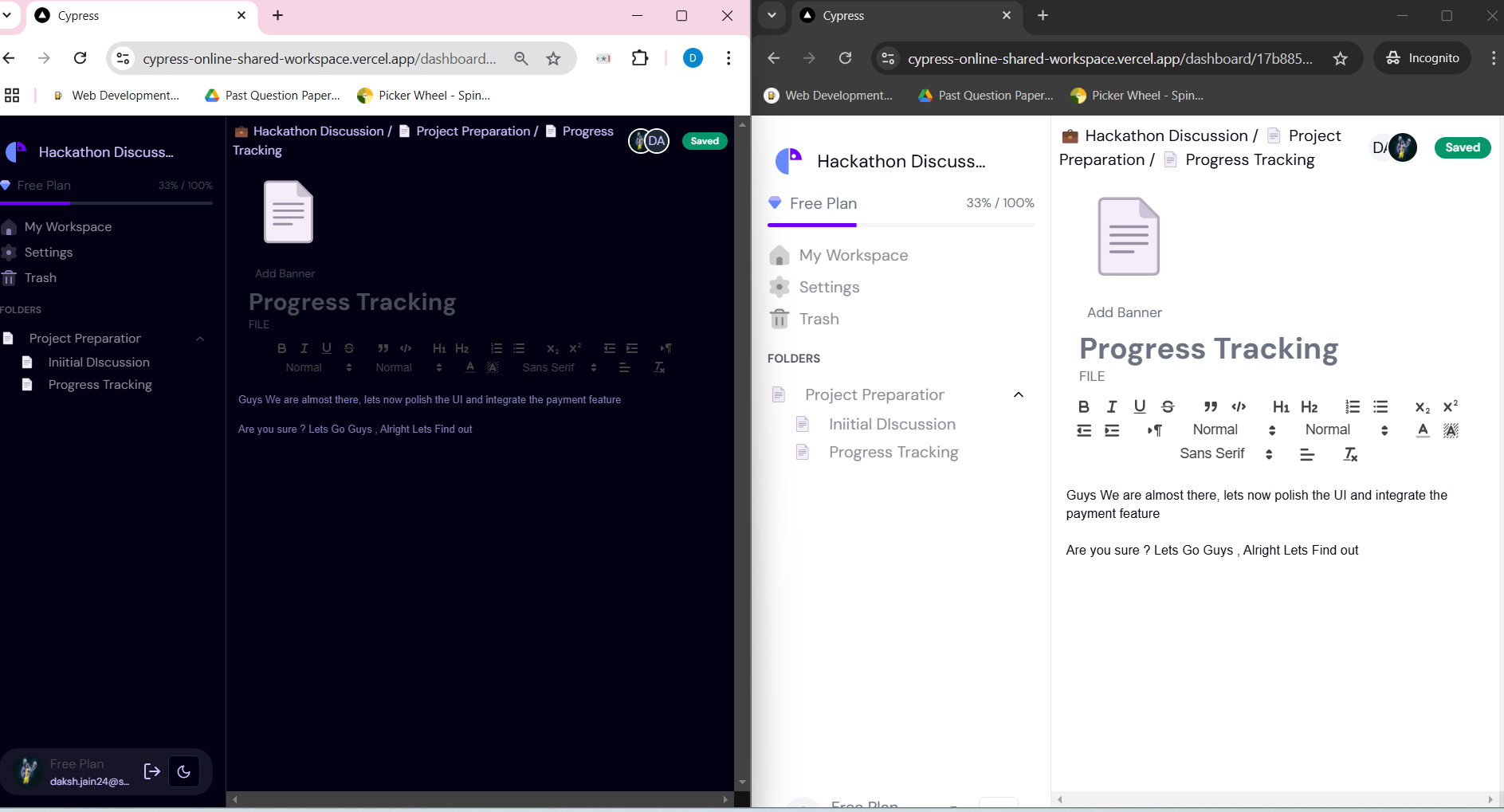Open a new tab in left browser
1504x812 pixels.
click(278, 16)
